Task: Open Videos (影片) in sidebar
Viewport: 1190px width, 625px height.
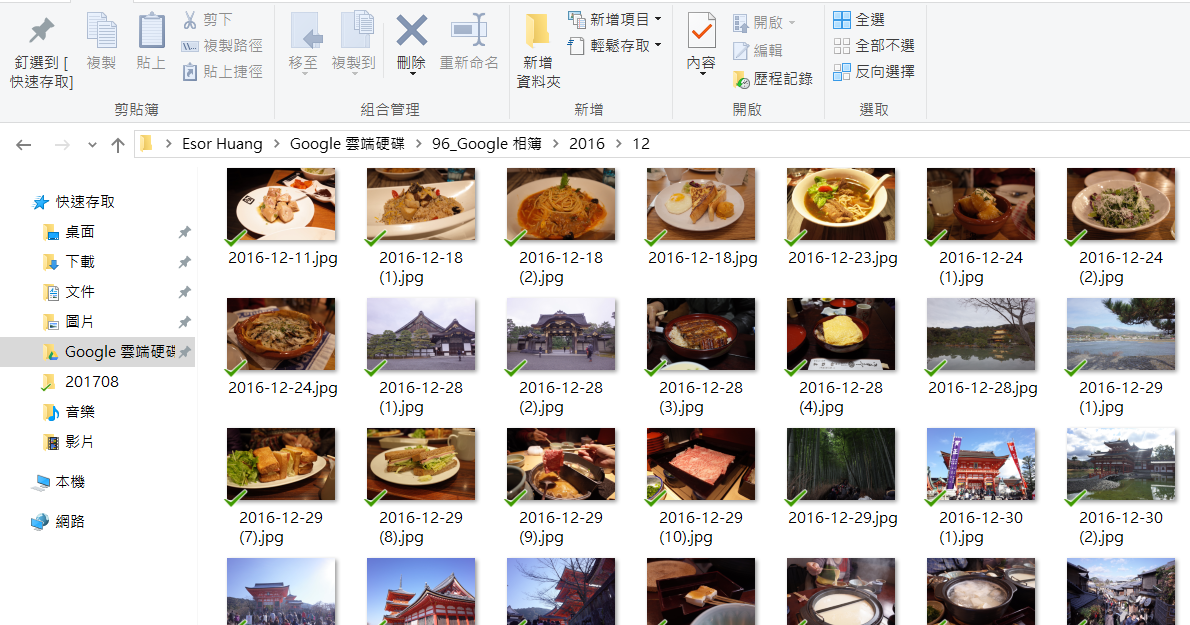Action: [x=68, y=441]
